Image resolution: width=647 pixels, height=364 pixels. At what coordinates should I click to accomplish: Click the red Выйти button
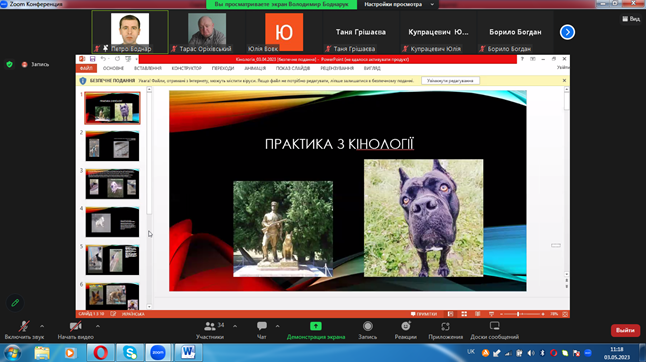click(625, 330)
